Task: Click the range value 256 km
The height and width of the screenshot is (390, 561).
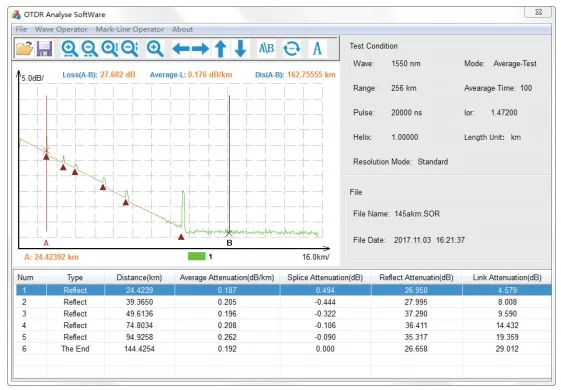Action: tap(404, 88)
